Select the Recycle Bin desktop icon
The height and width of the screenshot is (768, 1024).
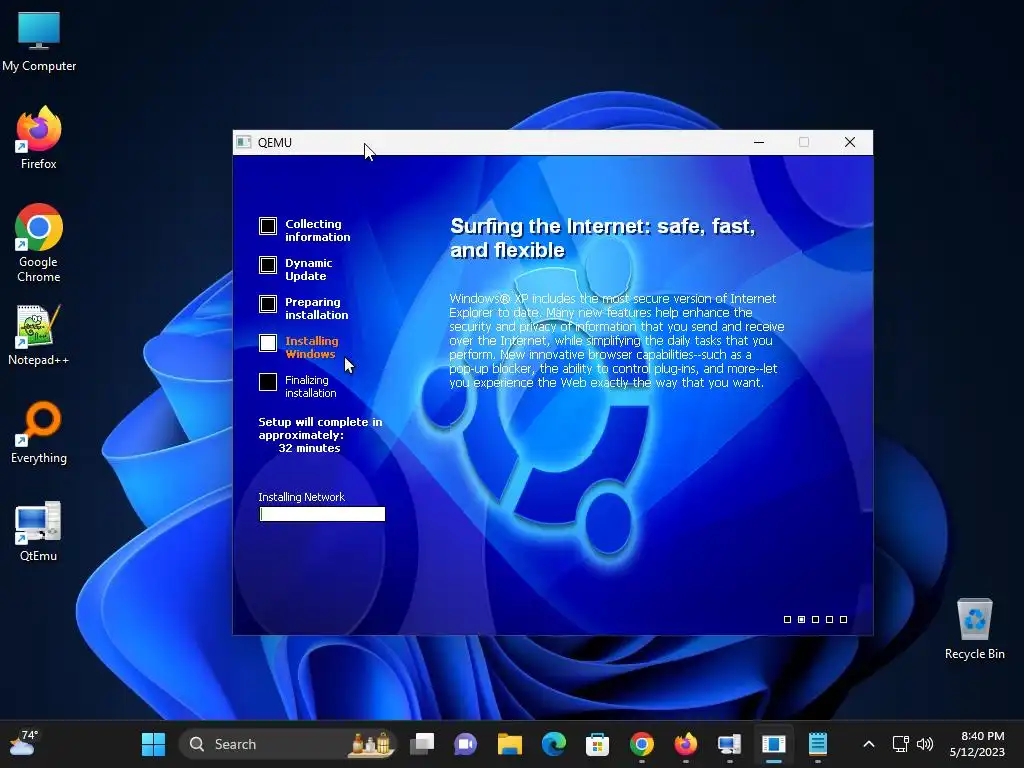(x=974, y=628)
